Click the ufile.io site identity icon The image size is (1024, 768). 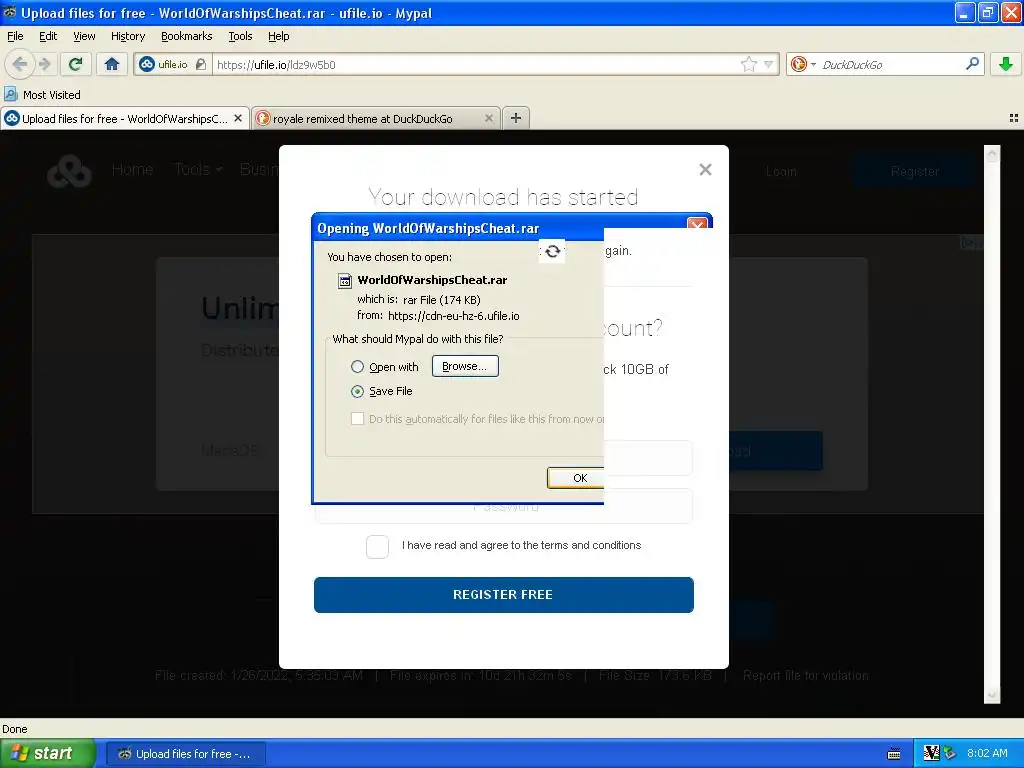tap(172, 64)
